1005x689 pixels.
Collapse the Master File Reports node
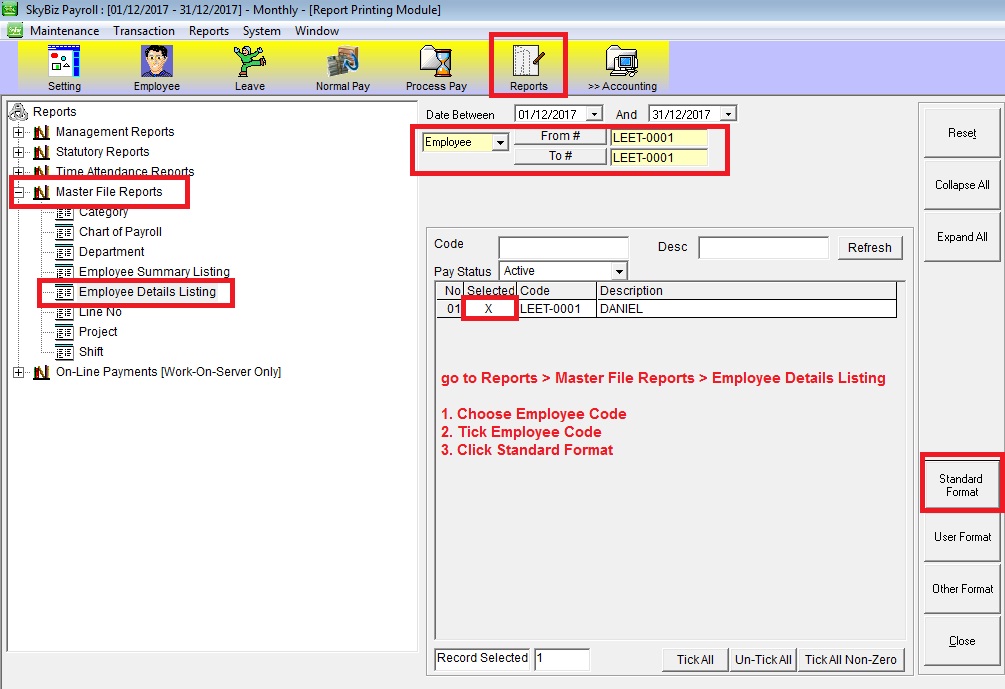18,192
